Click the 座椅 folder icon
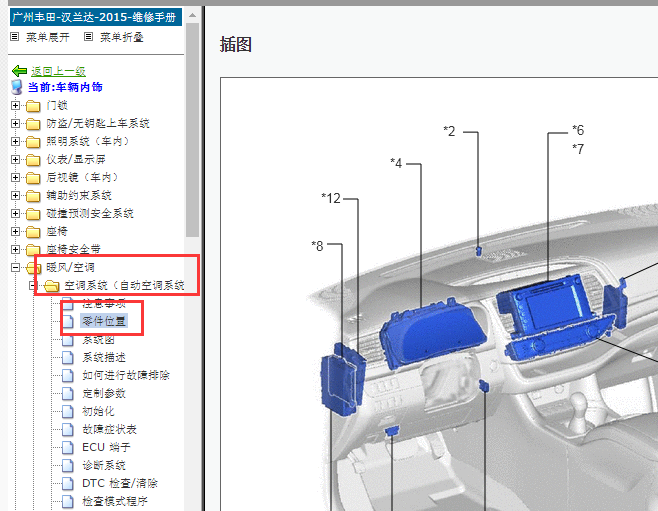Screen dimensions: 658x511 (33, 232)
